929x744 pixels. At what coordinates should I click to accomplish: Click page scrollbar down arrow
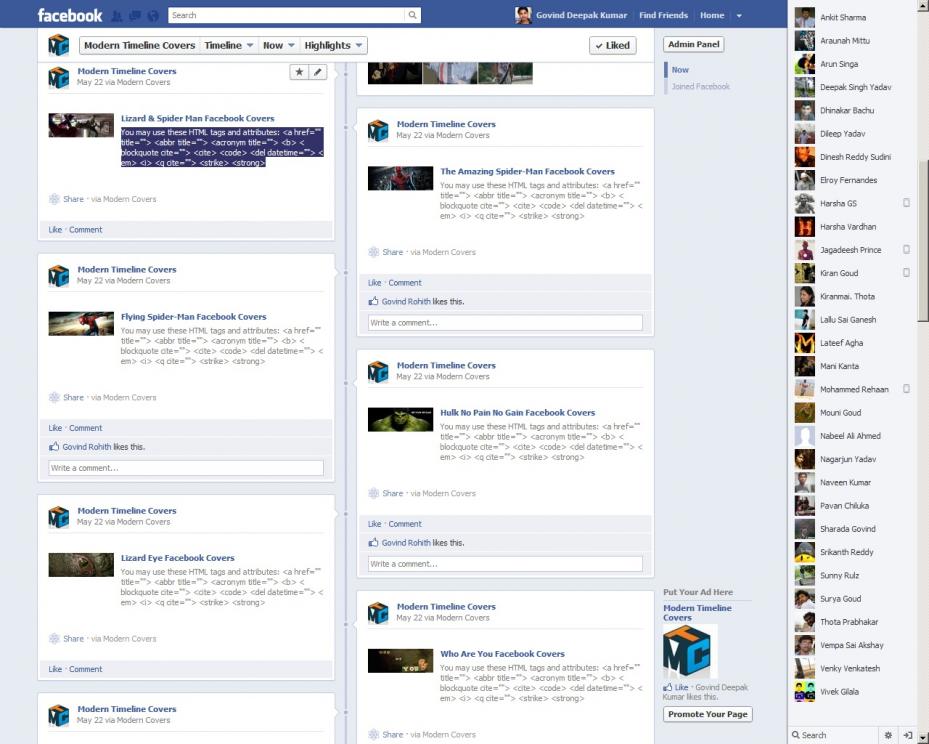pyautogui.click(x=923, y=738)
